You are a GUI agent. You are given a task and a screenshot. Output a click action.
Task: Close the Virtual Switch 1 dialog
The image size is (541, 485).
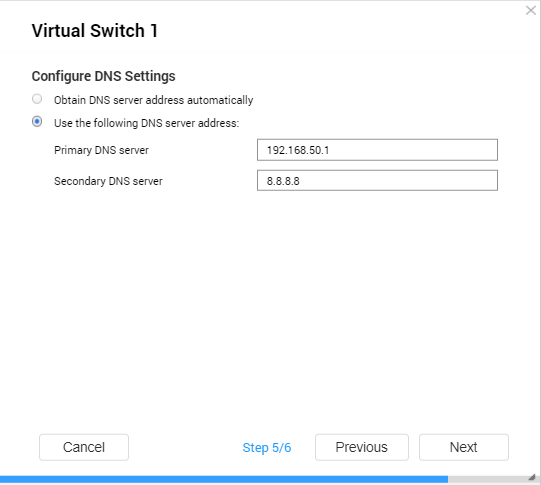(531, 10)
